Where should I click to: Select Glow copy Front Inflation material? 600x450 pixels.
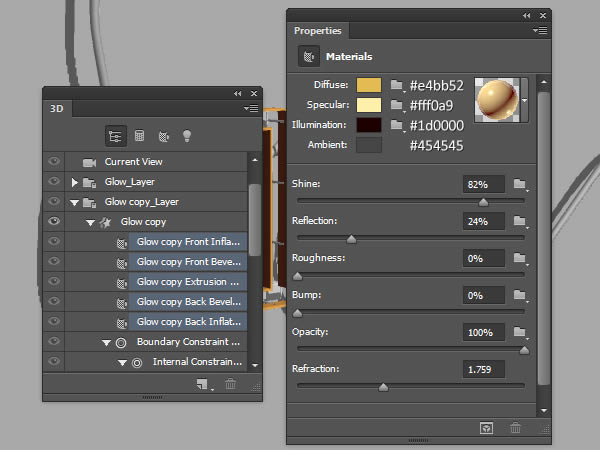188,242
